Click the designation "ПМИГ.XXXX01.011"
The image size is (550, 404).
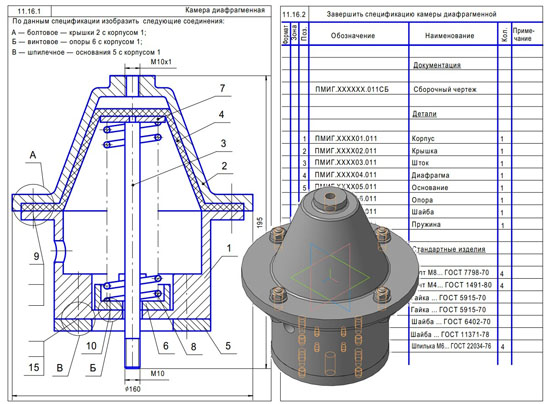346,138
